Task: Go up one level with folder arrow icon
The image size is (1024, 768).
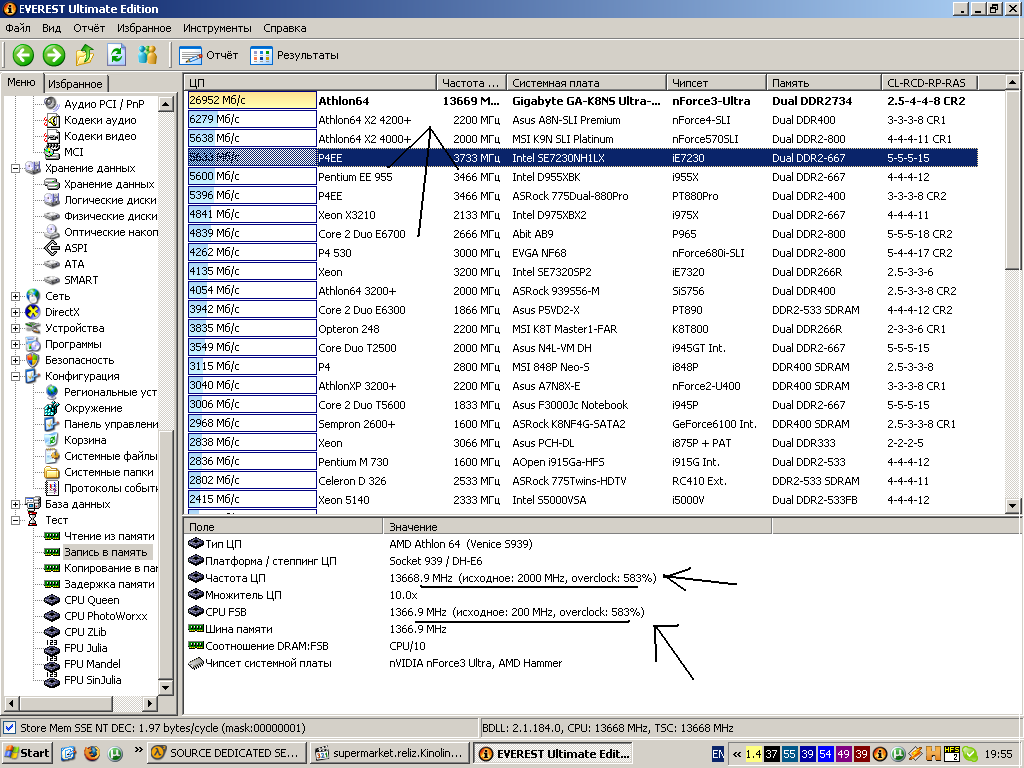Action: pos(85,55)
